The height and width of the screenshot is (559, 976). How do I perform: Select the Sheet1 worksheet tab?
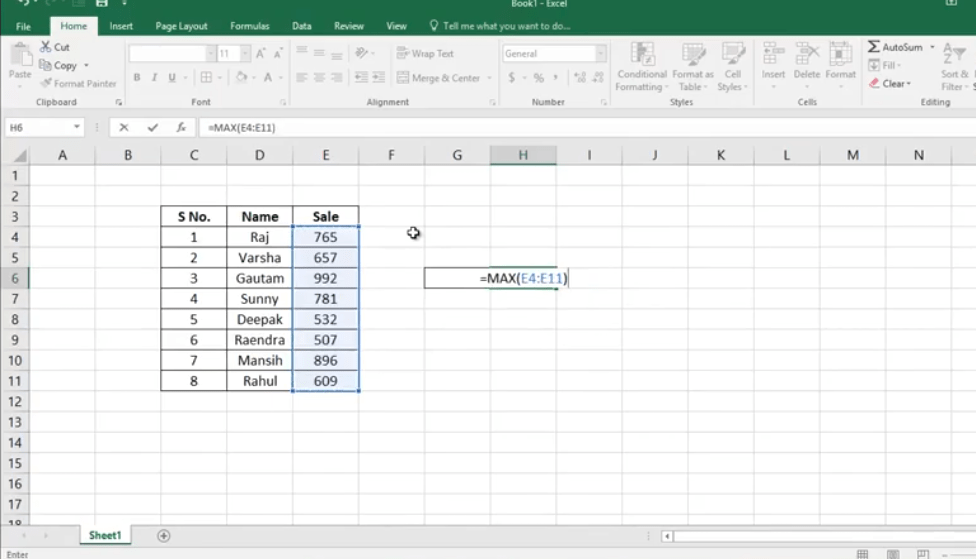coord(105,536)
